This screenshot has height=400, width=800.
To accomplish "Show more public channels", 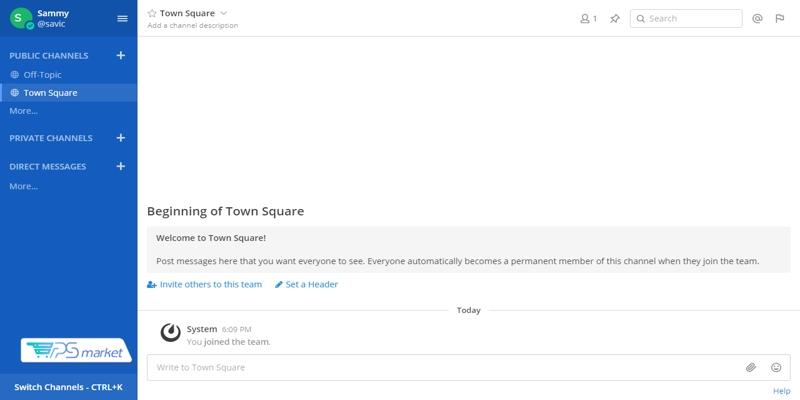I will pyautogui.click(x=24, y=111).
